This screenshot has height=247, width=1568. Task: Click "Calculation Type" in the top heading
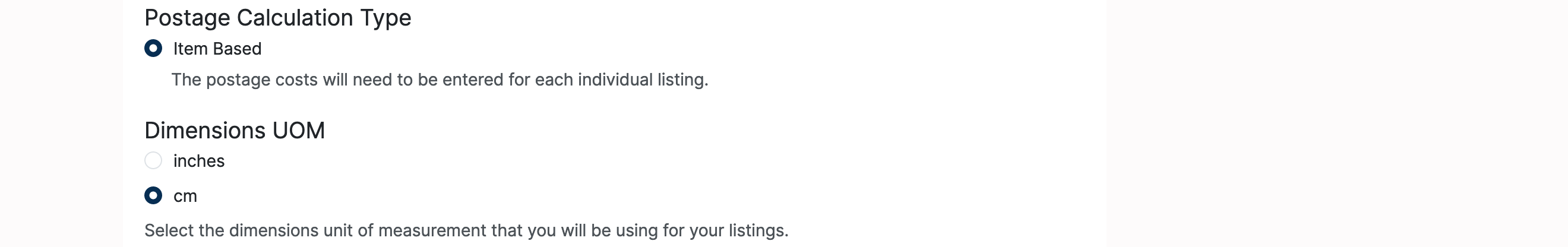click(x=324, y=18)
